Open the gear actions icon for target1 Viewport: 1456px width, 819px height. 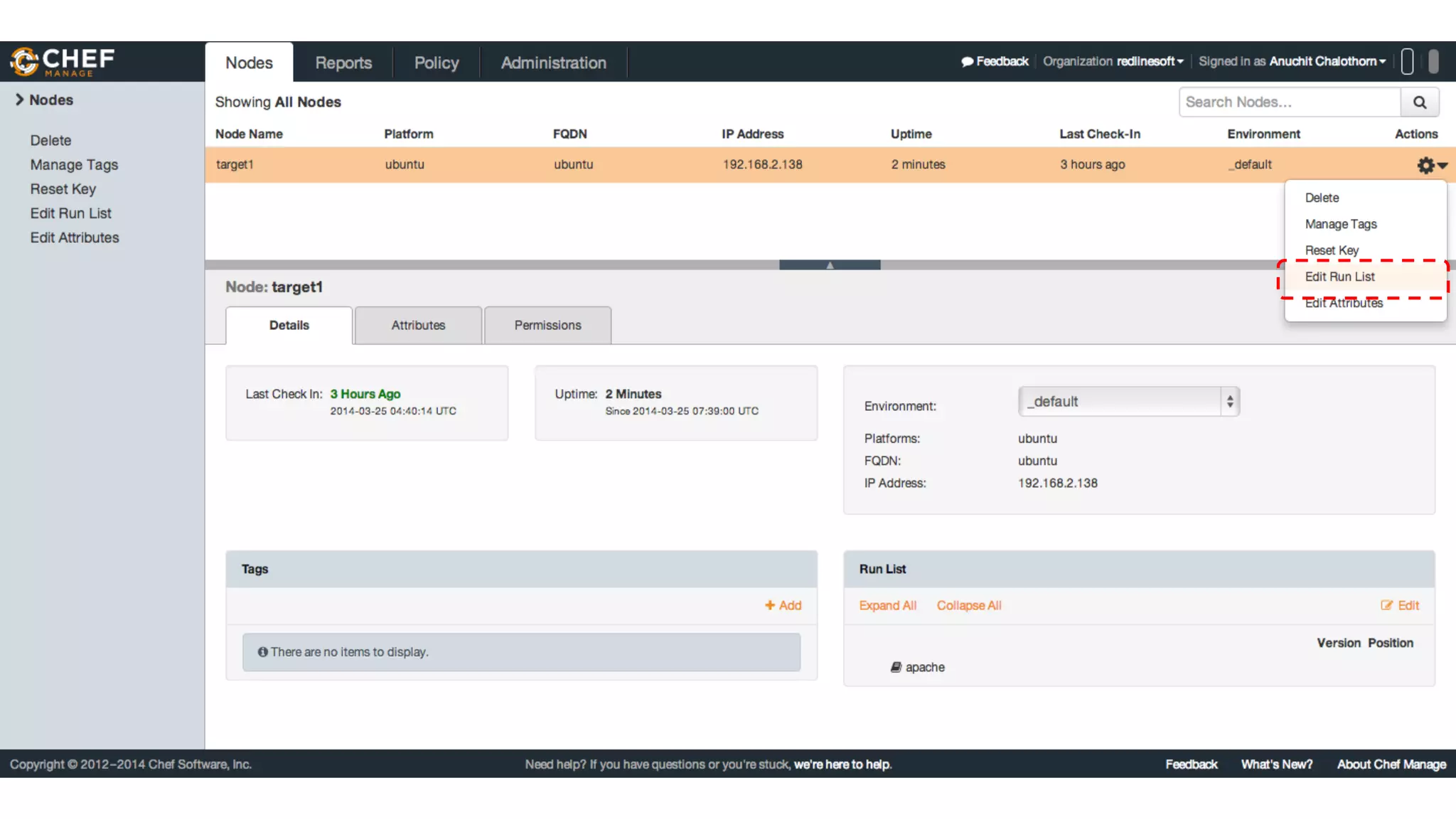[1426, 165]
